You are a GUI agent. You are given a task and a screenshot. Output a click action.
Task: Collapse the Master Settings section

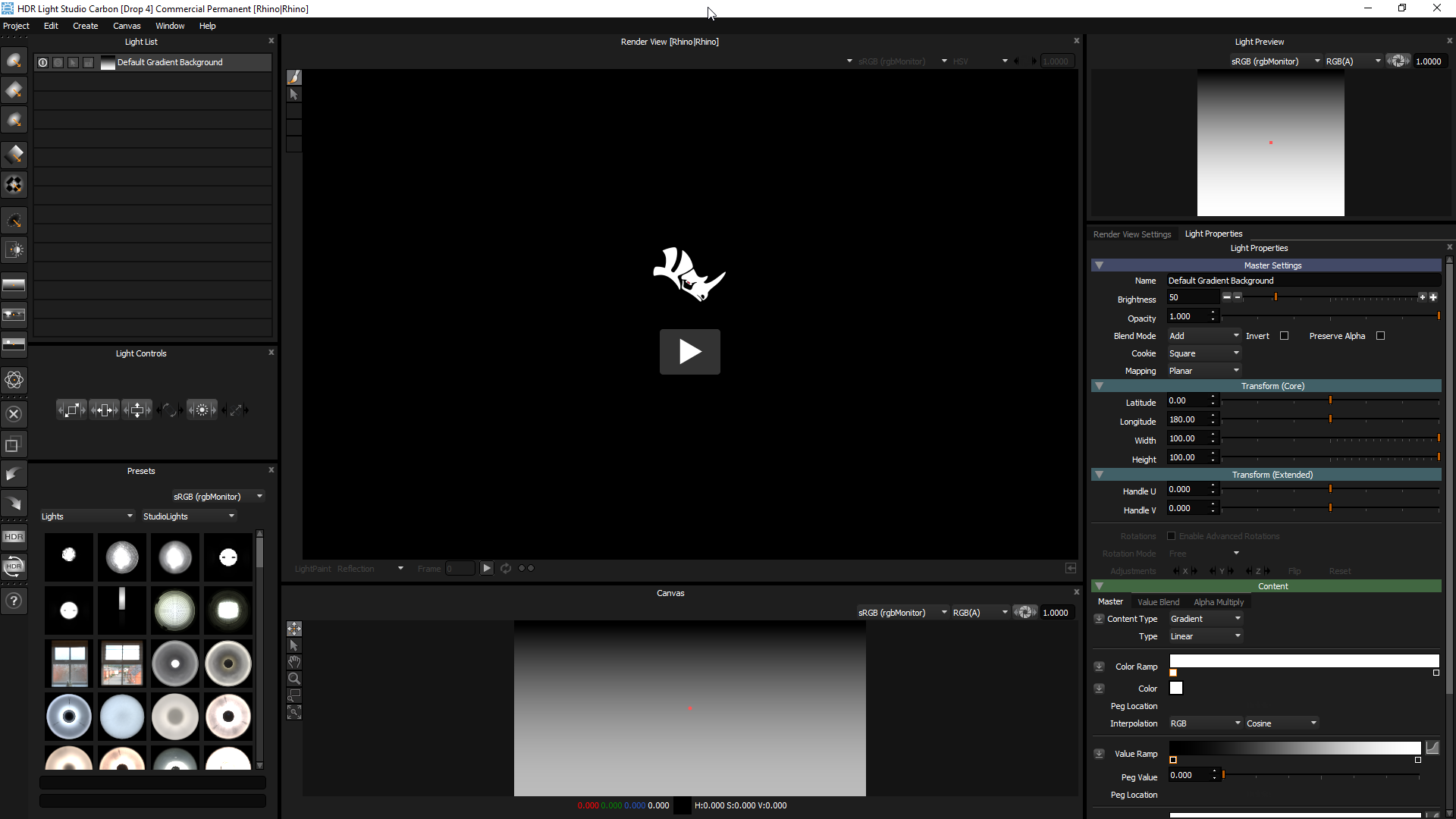pyautogui.click(x=1099, y=265)
